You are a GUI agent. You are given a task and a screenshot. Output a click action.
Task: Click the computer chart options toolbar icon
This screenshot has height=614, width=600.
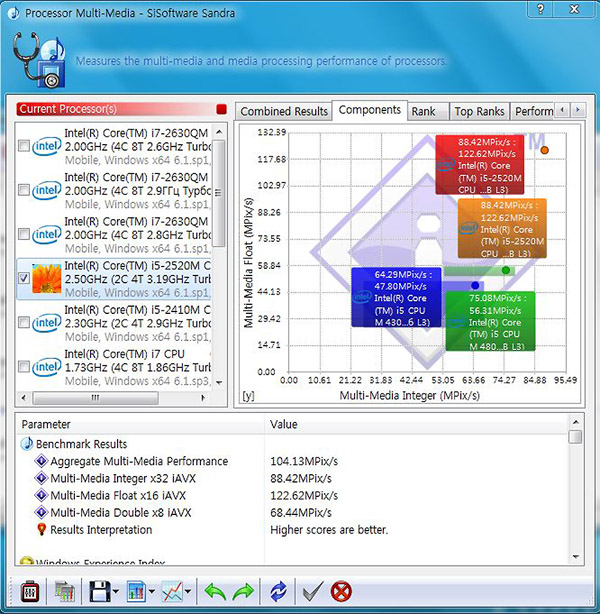[65, 592]
